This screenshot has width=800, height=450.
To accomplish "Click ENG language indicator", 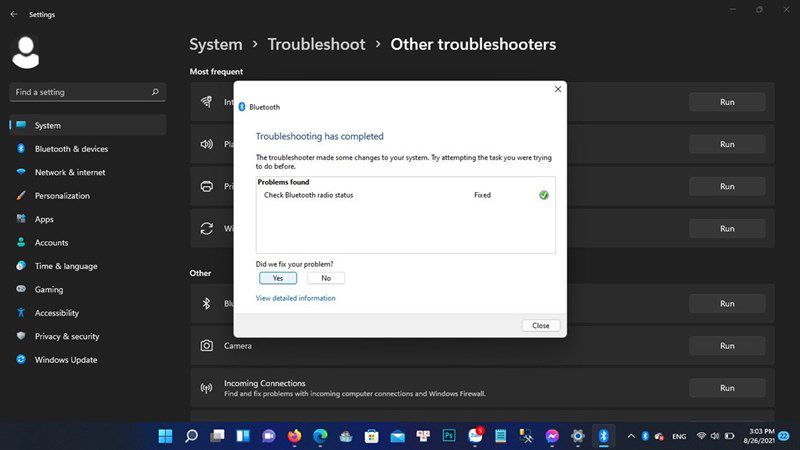I will [679, 436].
